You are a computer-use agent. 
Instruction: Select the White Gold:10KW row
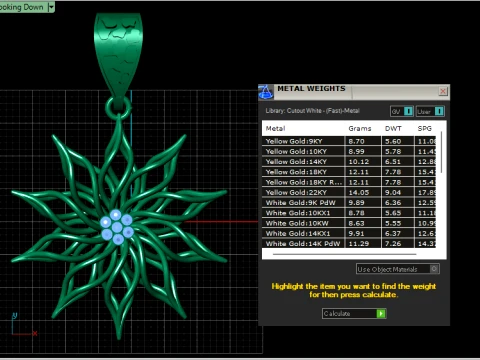(349, 223)
